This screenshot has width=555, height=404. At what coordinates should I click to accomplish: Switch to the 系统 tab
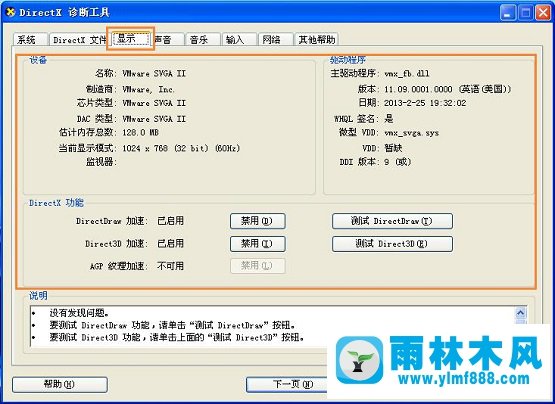(30, 39)
